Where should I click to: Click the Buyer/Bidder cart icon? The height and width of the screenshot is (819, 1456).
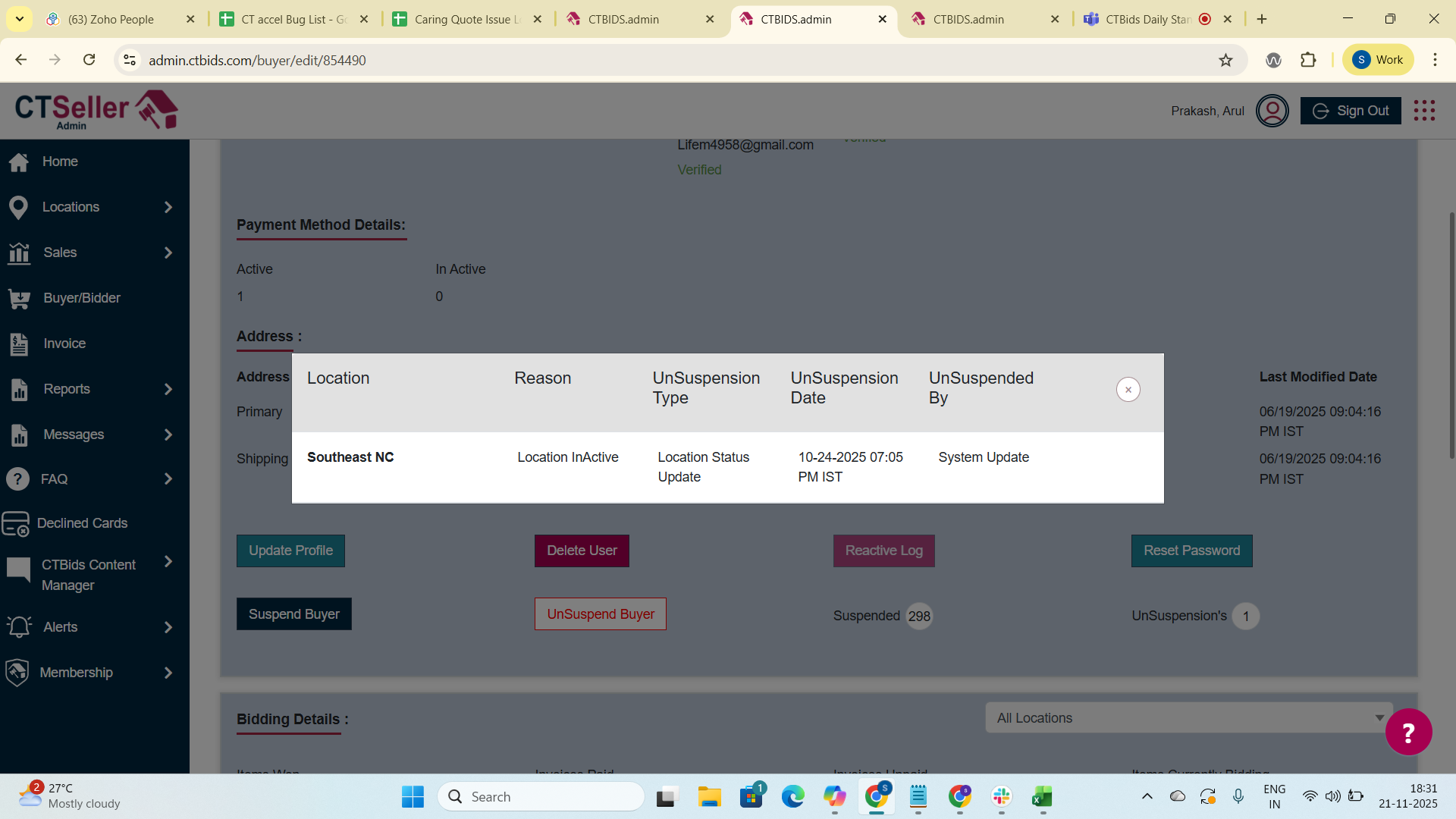(x=19, y=299)
